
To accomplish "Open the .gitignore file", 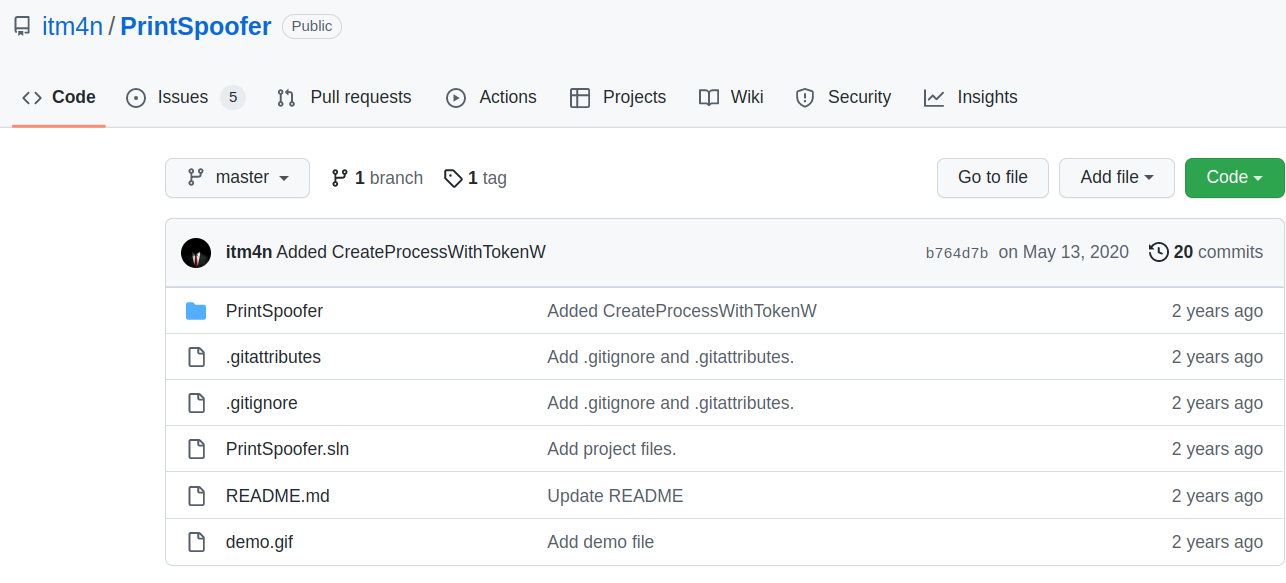I will tap(262, 403).
